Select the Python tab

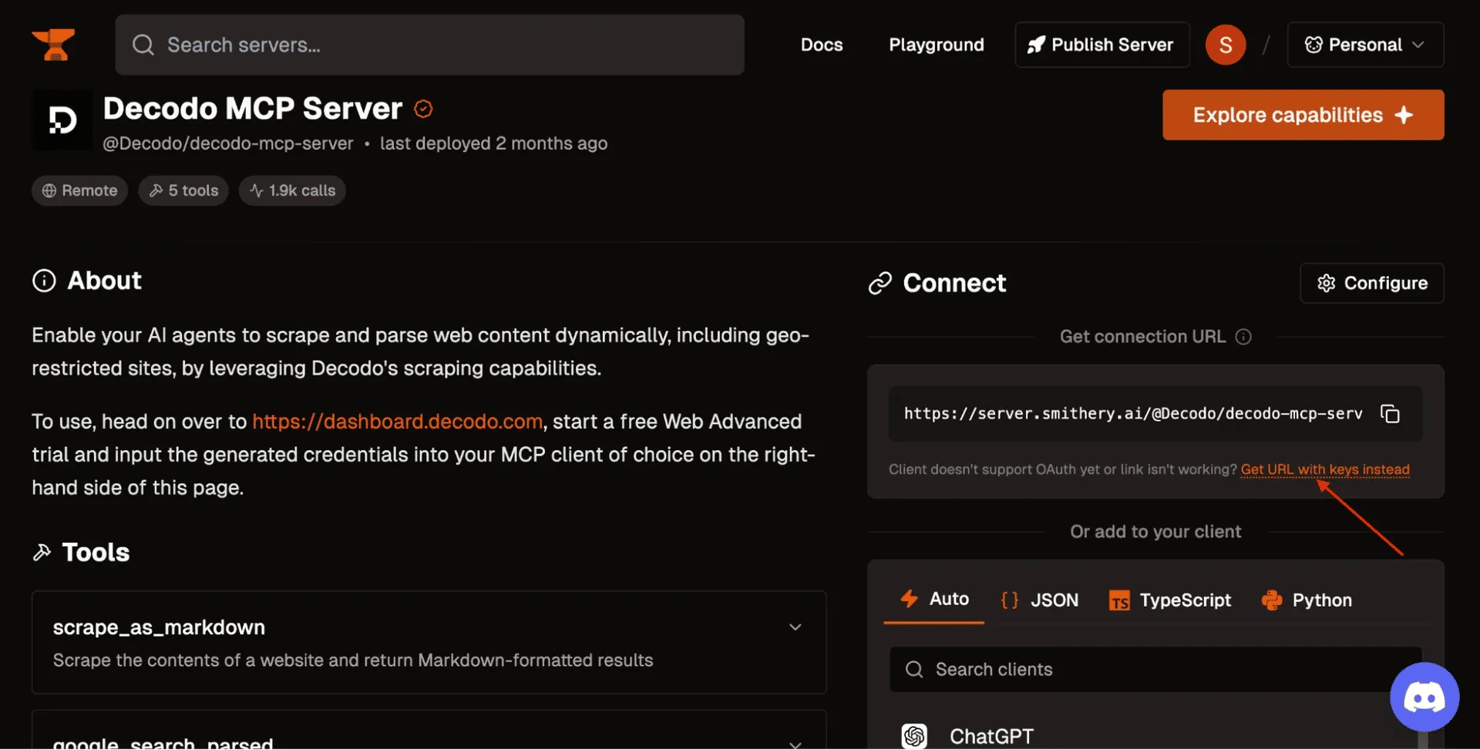[x=1307, y=600]
